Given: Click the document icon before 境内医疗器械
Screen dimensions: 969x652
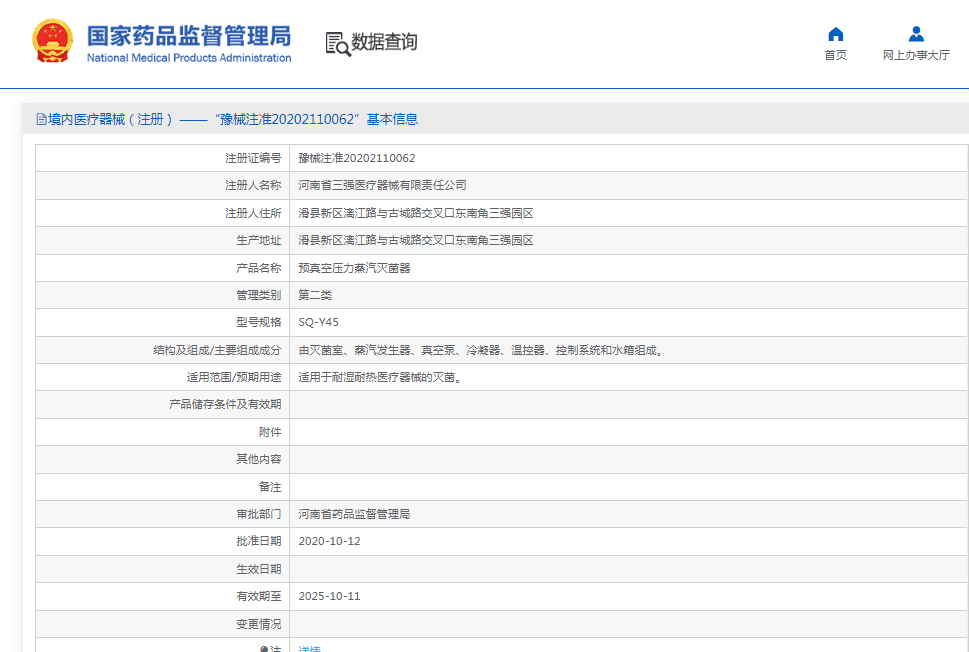Looking at the screenshot, I should point(41,120).
